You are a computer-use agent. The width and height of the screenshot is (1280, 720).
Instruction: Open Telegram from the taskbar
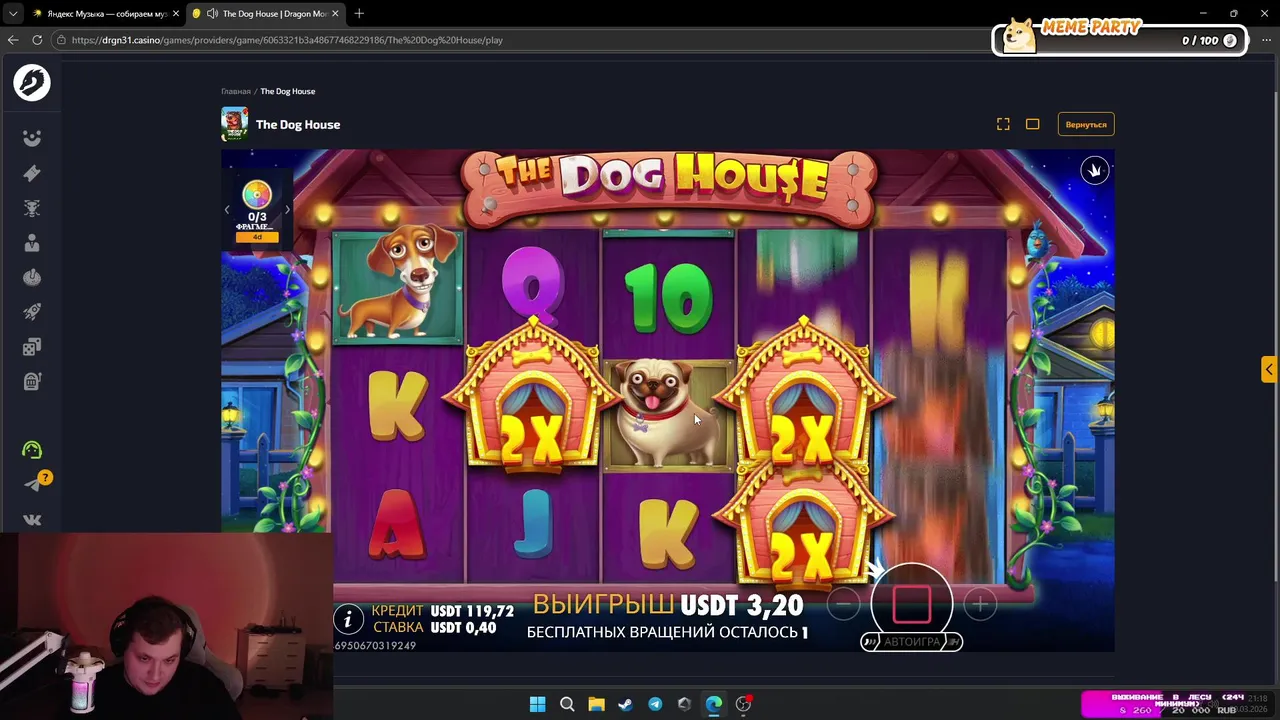coord(655,704)
